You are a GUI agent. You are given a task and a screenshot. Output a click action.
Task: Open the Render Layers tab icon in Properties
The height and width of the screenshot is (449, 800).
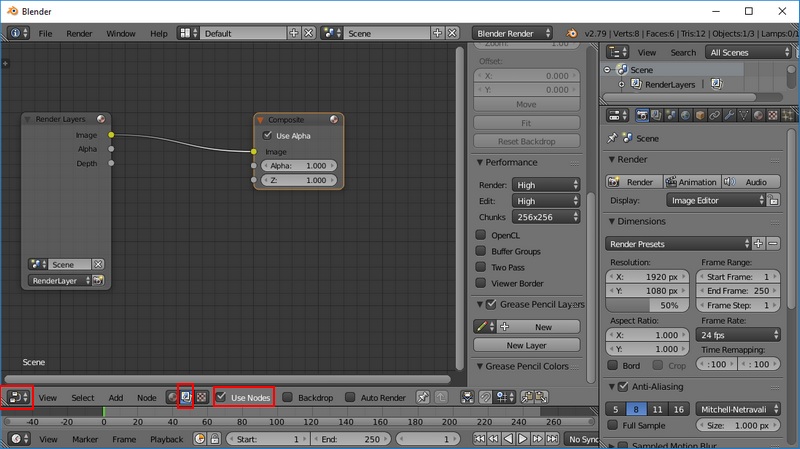point(656,116)
